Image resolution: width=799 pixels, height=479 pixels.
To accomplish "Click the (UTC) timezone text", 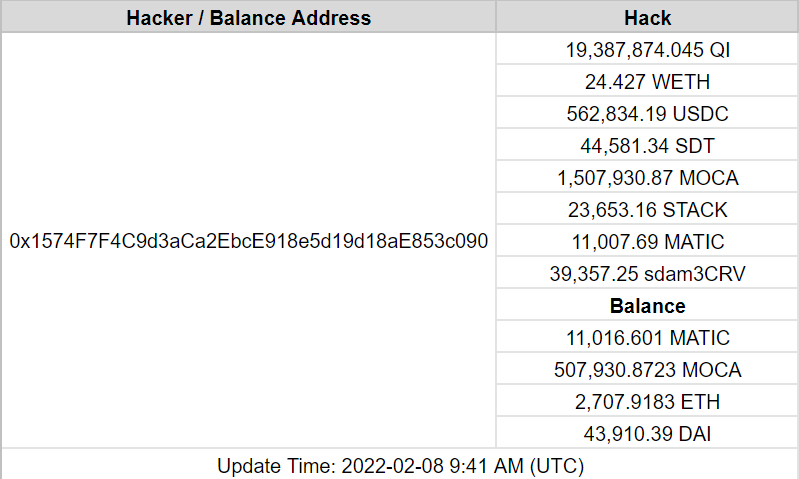I will click(x=555, y=466).
